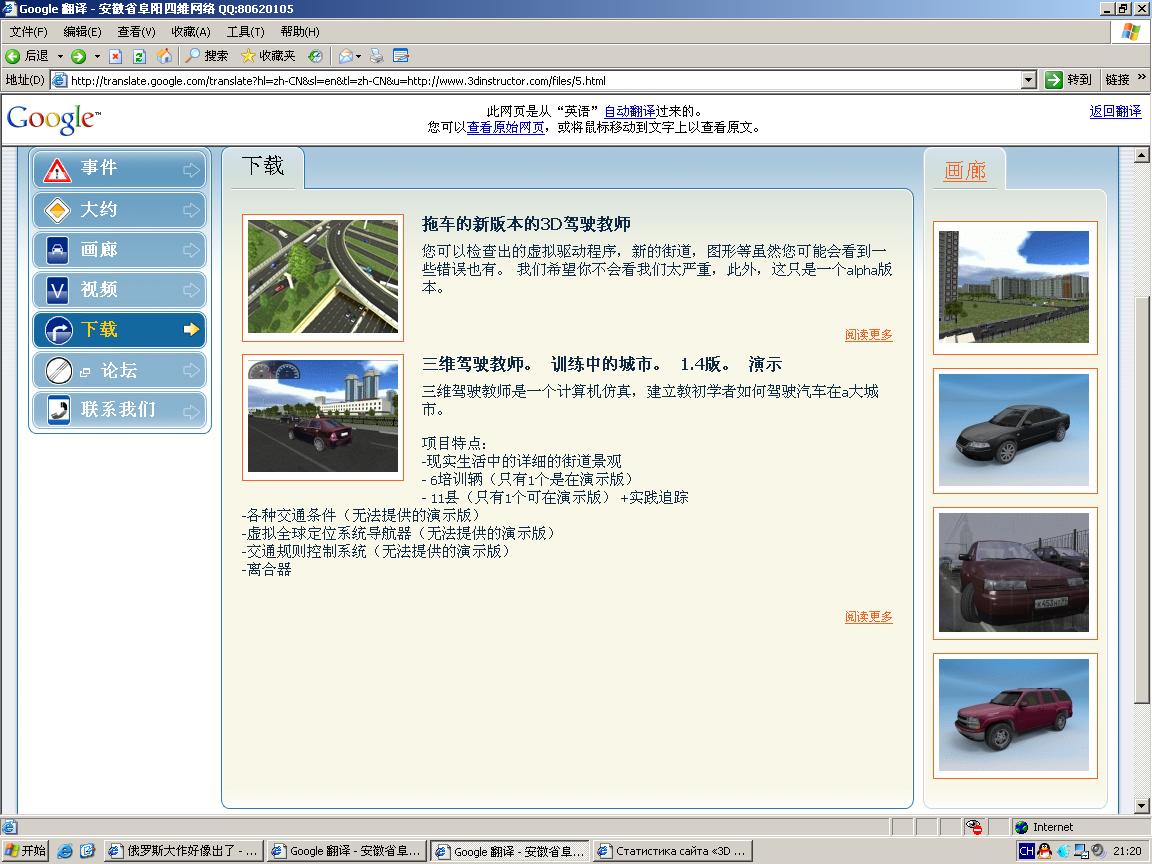This screenshot has width=1152, height=864.
Task: Expand the Back button history dropdown
Action: (60, 56)
